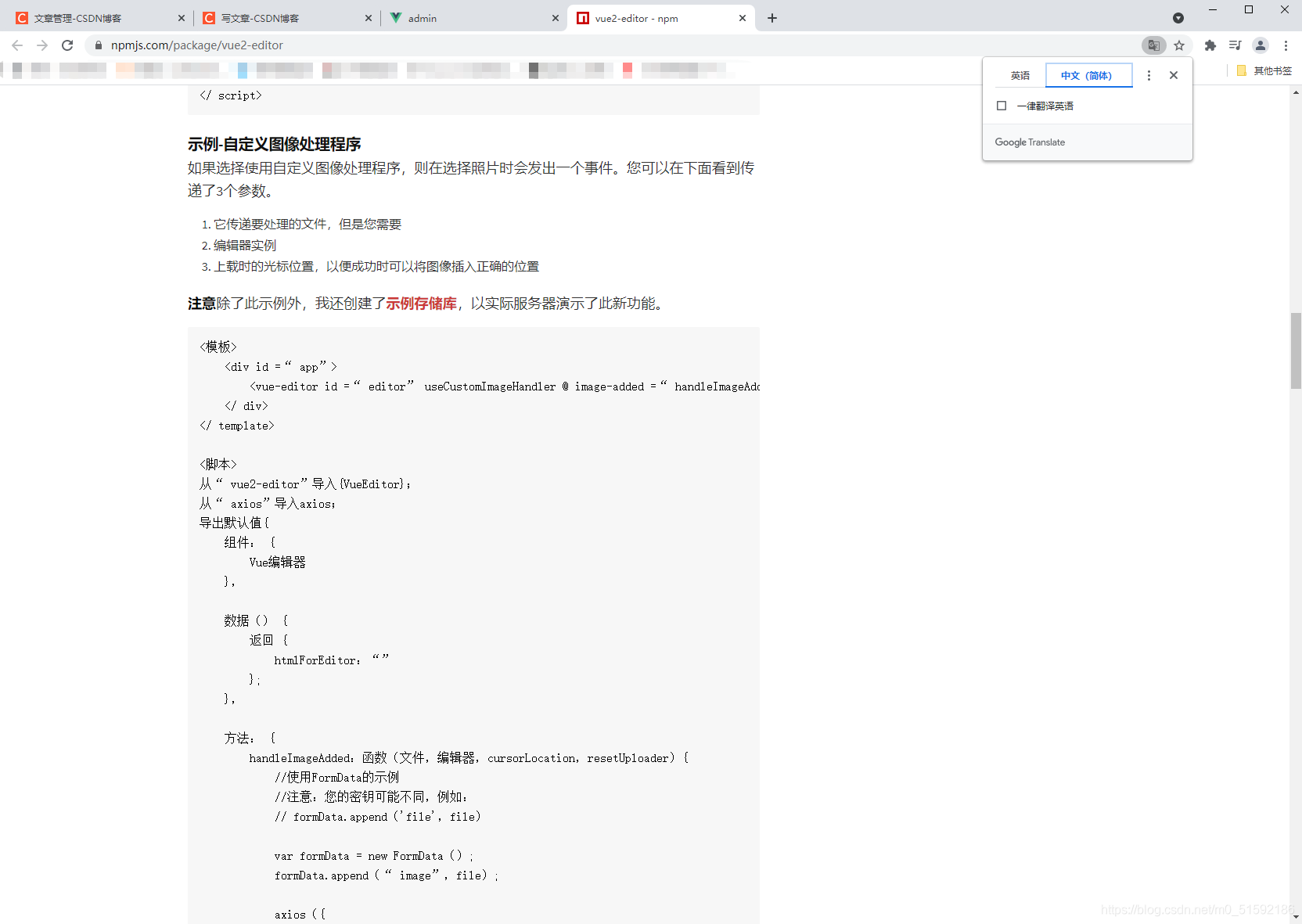Image resolution: width=1302 pixels, height=924 pixels.
Task: Enable the 一律翻译英语 checkbox
Action: coord(1002,105)
